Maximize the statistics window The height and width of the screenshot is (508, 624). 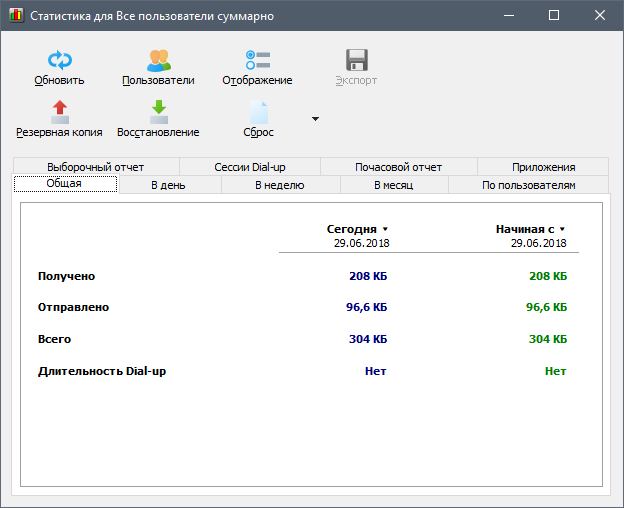(x=554, y=16)
